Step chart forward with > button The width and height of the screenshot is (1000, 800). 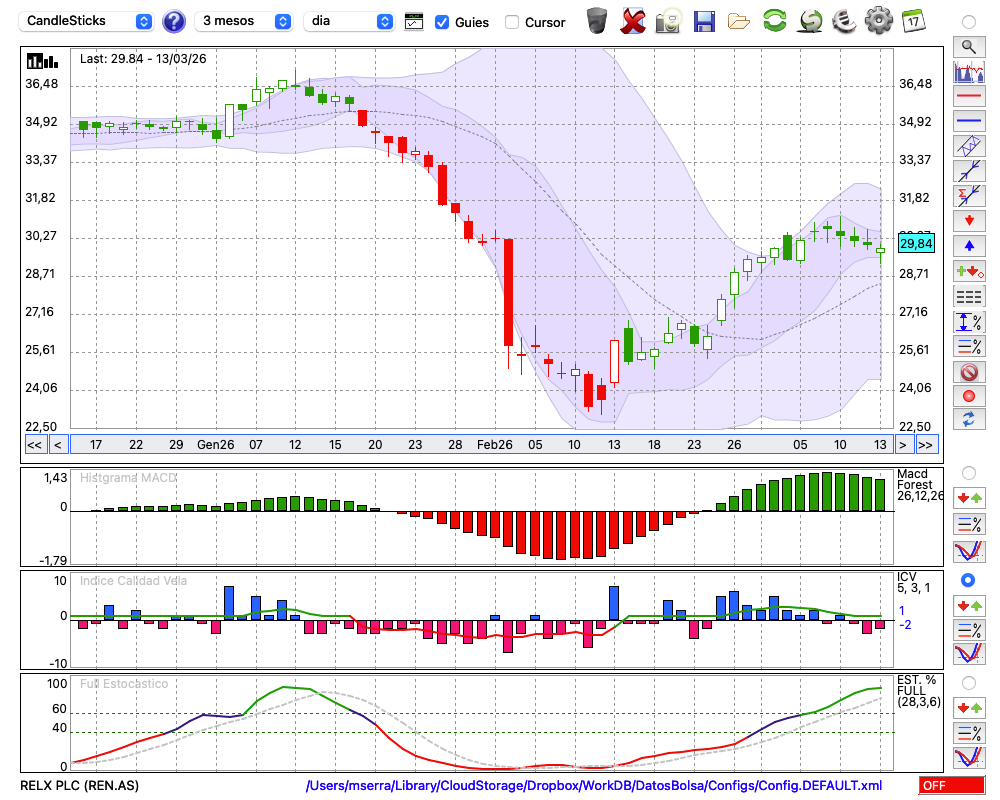pyautogui.click(x=902, y=445)
